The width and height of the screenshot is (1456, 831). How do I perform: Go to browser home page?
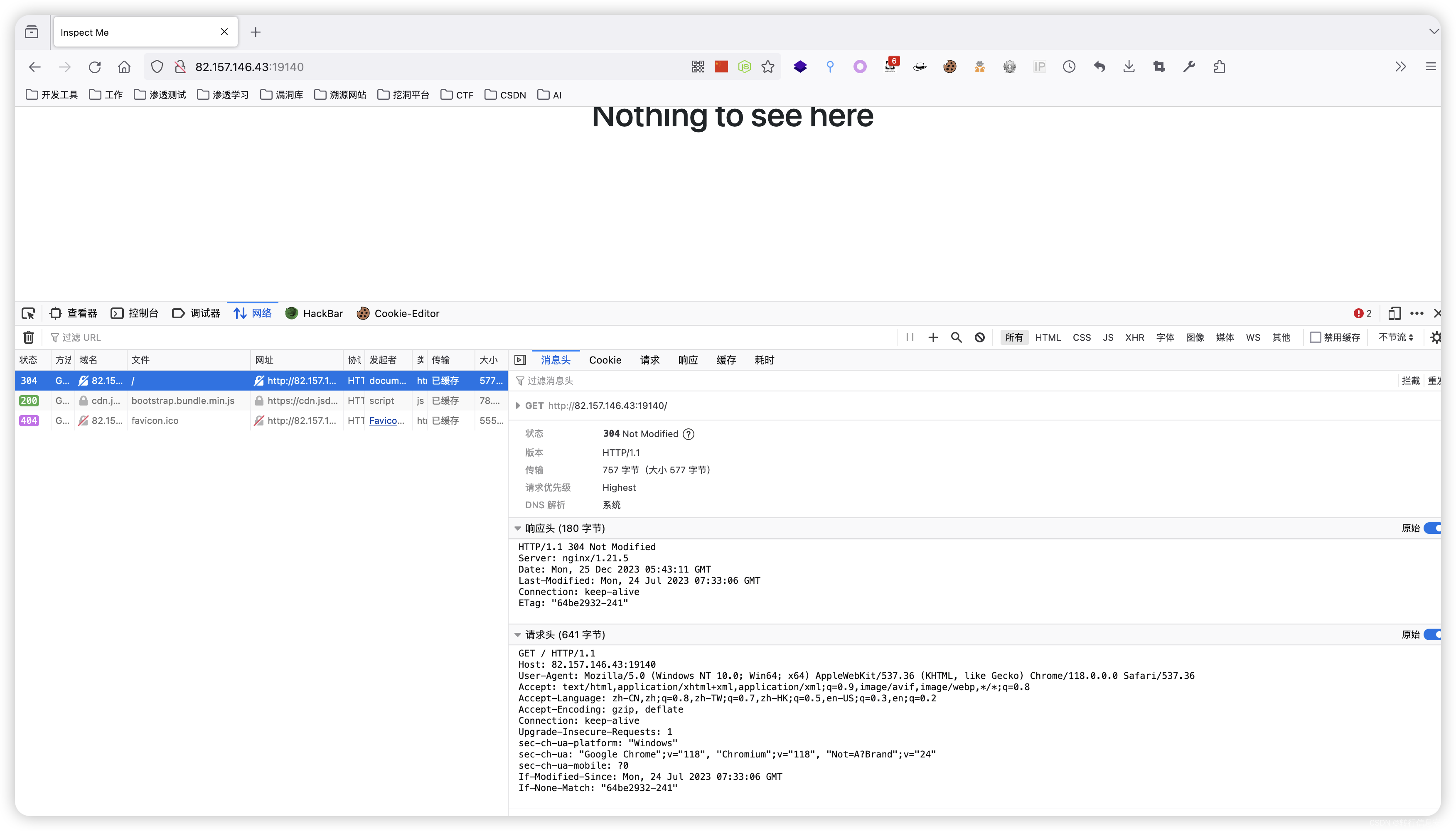[124, 67]
